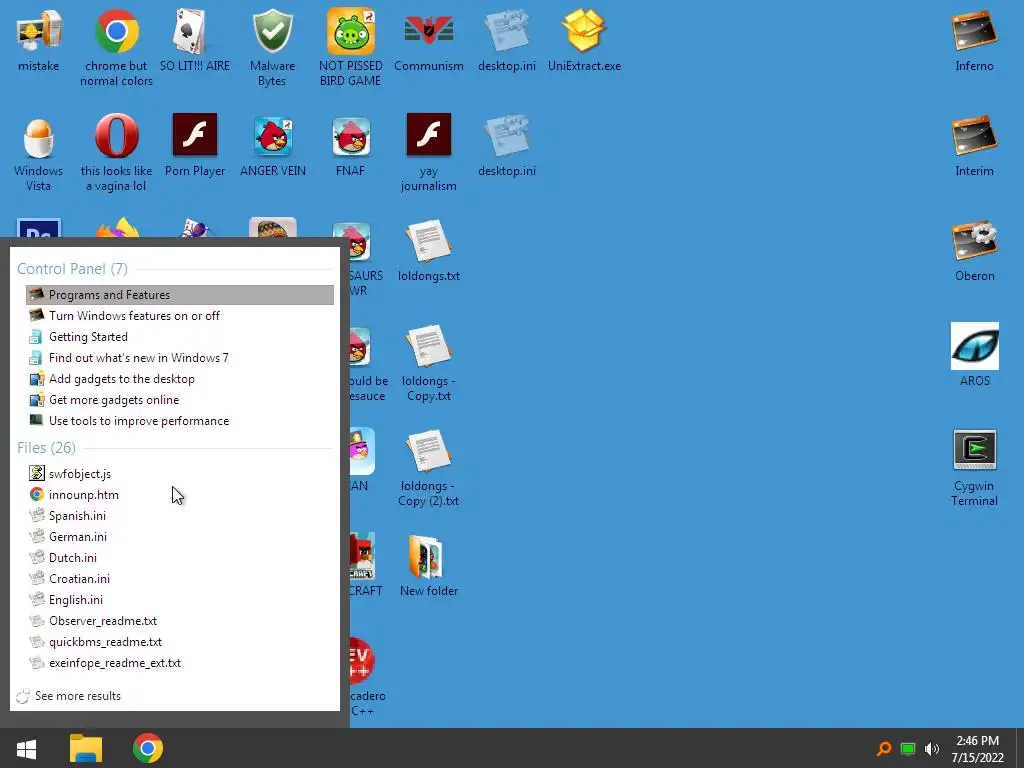Viewport: 1024px width, 768px height.
Task: Click the 'Files (26)' group header
Action: pyautogui.click(x=46, y=447)
